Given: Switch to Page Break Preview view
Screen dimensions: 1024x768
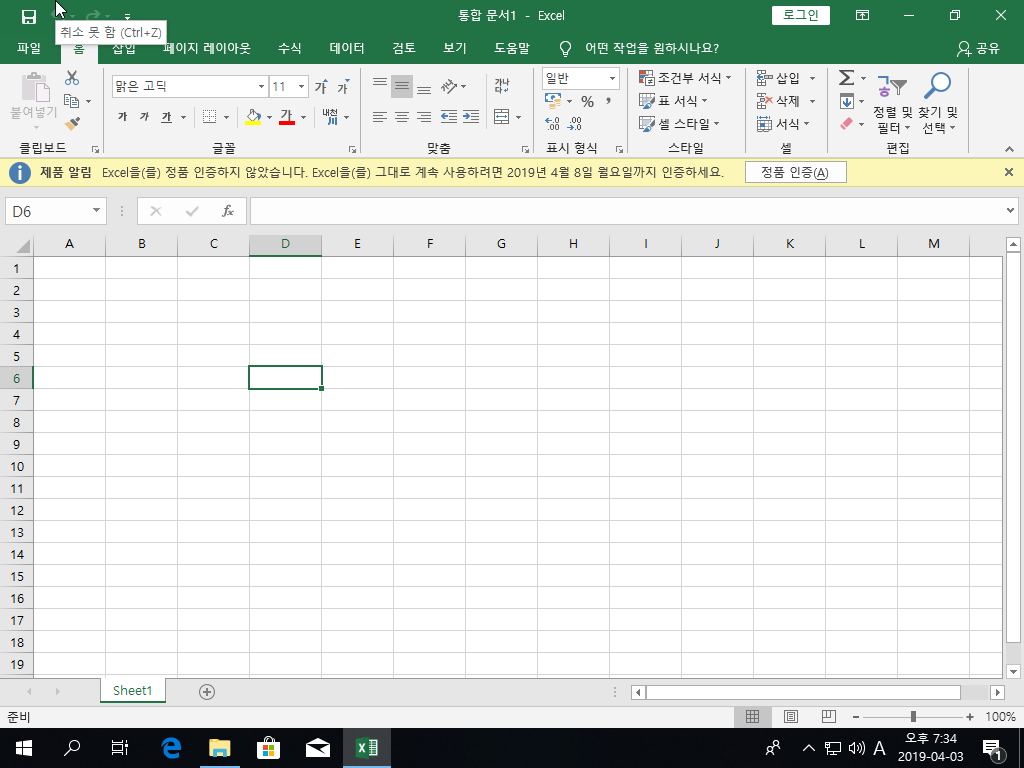Looking at the screenshot, I should point(829,717).
